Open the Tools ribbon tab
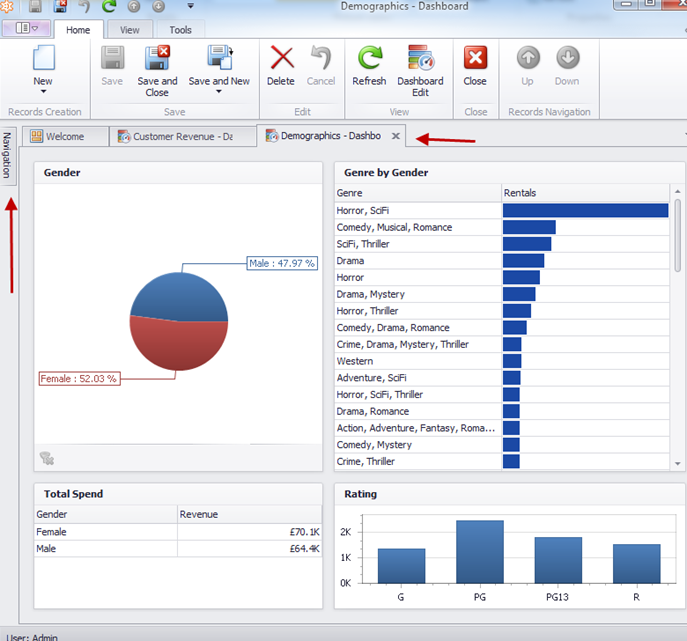This screenshot has width=687, height=641. [x=180, y=30]
